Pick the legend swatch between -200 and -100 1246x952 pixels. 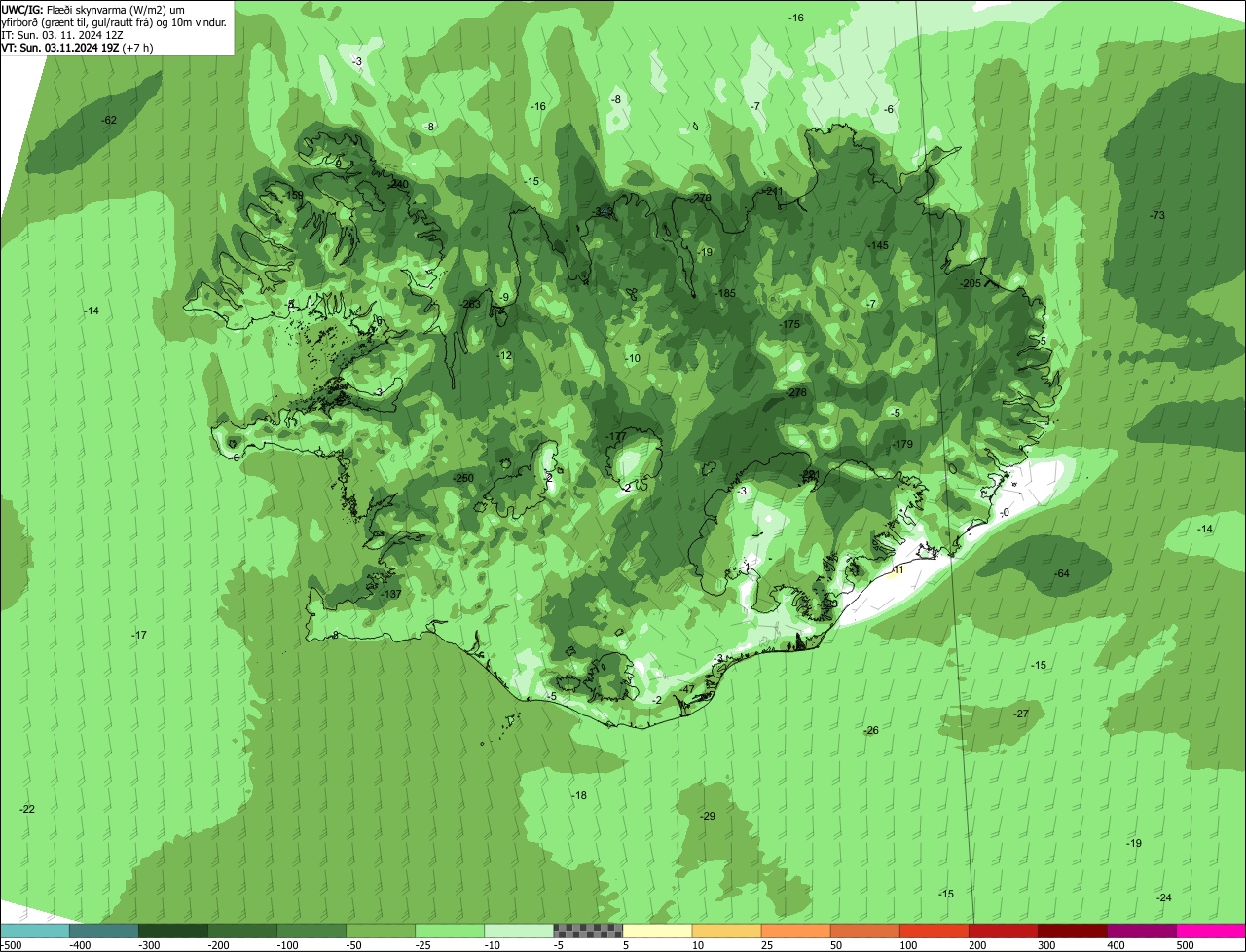click(x=242, y=931)
